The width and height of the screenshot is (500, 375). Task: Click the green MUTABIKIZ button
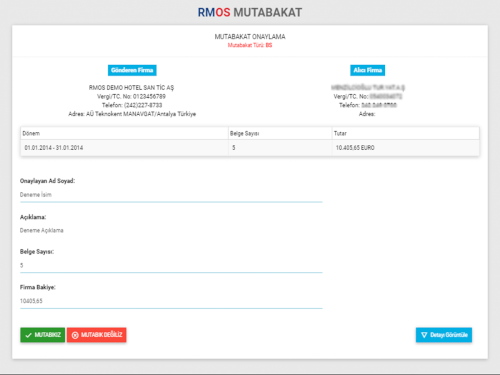click(42, 335)
